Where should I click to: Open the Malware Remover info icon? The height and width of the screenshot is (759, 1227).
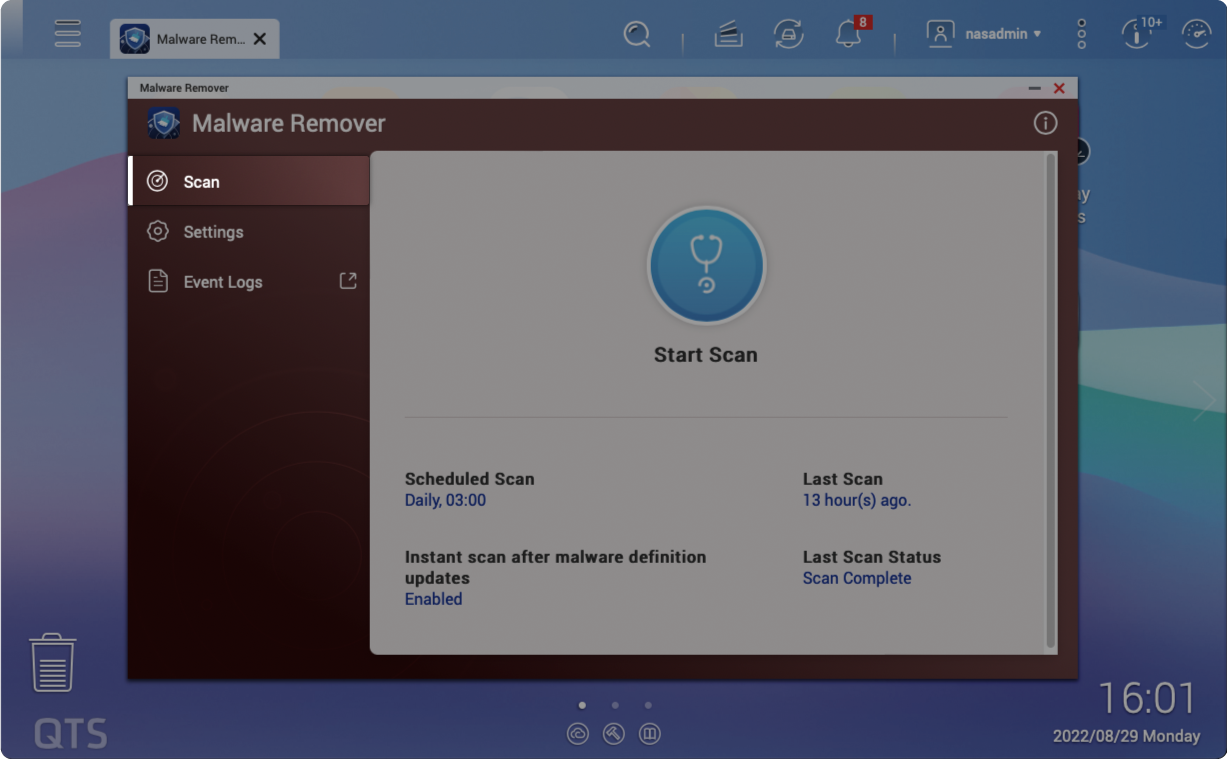point(1045,123)
